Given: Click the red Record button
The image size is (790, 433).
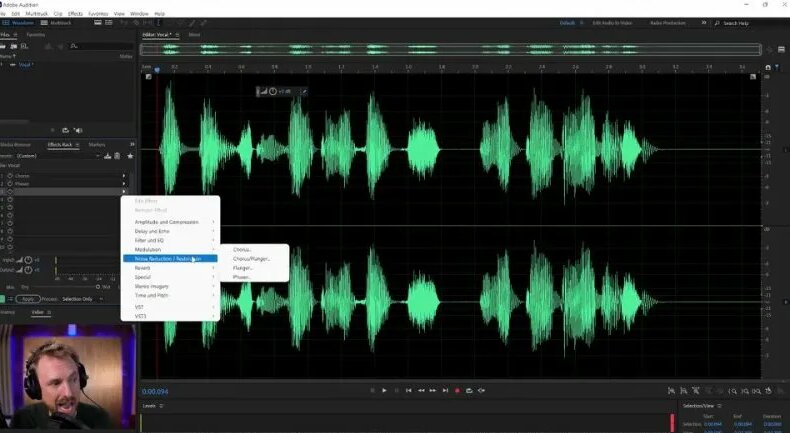Looking at the screenshot, I should (457, 390).
